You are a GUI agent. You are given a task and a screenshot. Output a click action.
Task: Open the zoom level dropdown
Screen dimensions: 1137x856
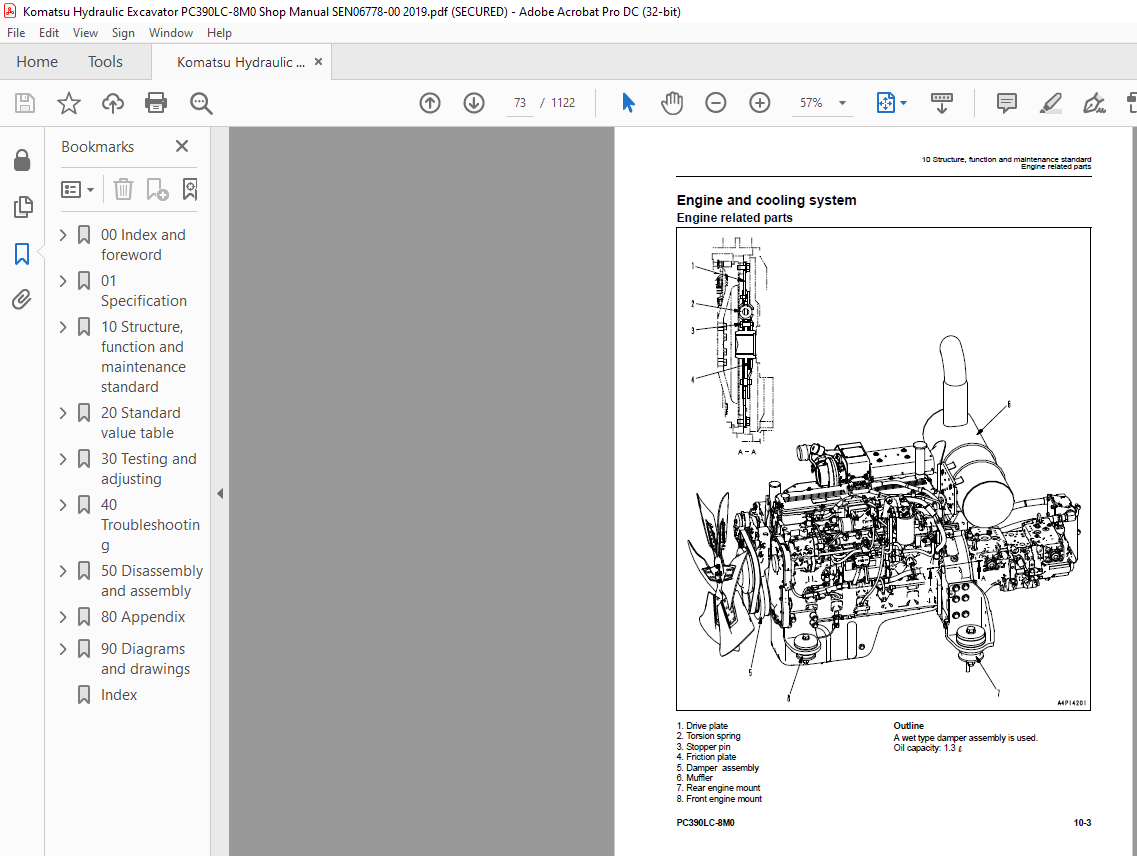(x=843, y=103)
